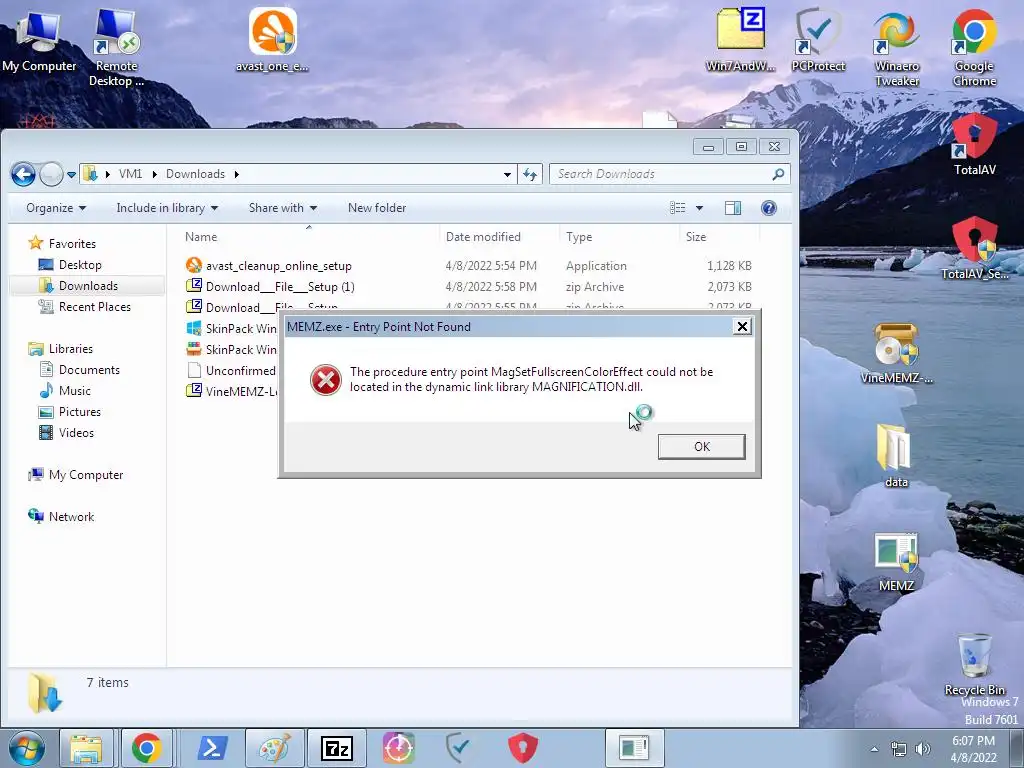Open view options dropdown arrow
The height and width of the screenshot is (768, 1024).
pos(699,208)
